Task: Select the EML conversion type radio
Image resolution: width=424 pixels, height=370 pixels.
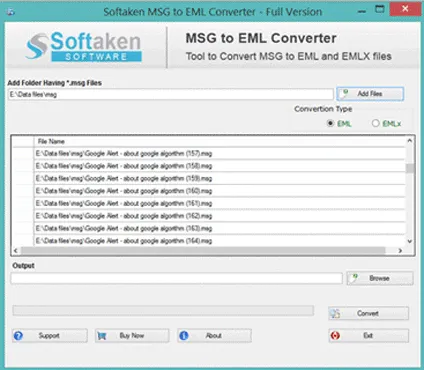Action: (330, 123)
